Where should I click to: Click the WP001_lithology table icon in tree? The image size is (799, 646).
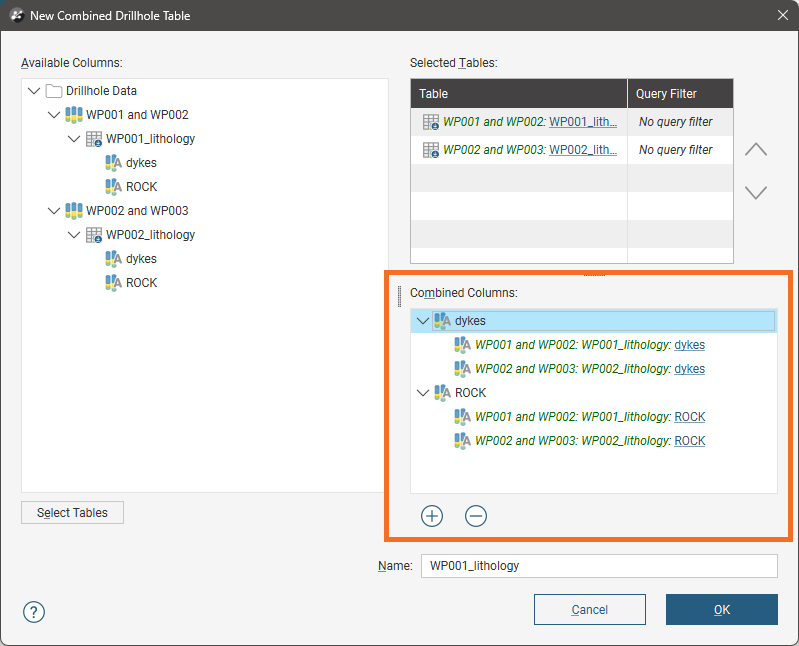[94, 139]
